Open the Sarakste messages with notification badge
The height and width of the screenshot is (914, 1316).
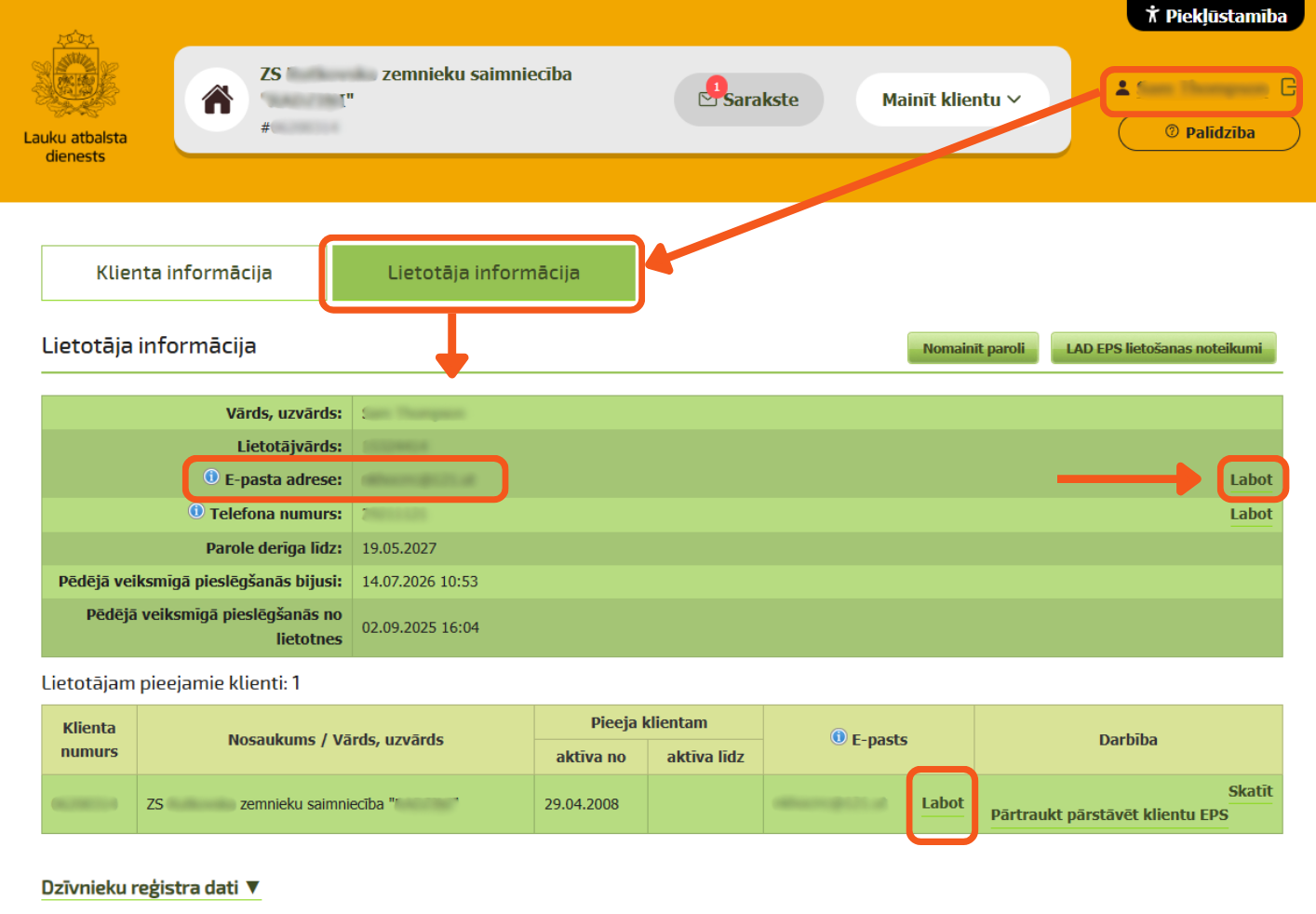pyautogui.click(x=748, y=100)
